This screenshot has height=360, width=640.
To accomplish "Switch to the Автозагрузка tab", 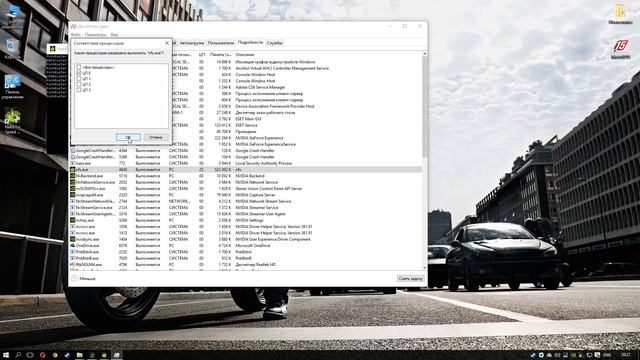I will [191, 43].
